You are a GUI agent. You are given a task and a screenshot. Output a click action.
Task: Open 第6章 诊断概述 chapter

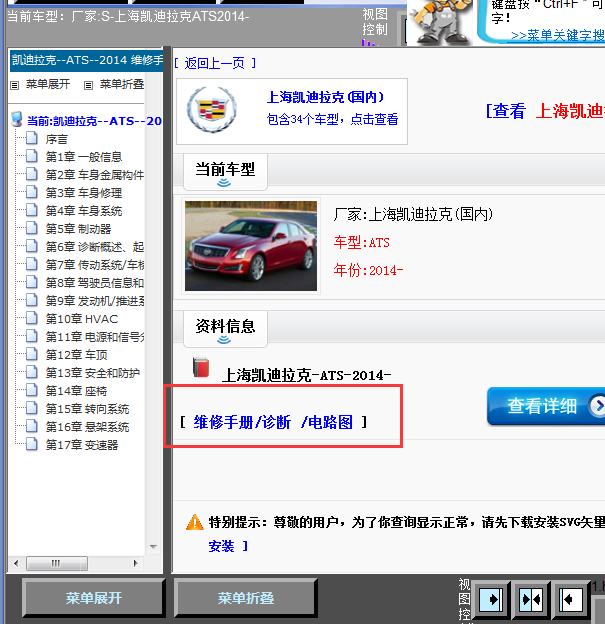[95, 247]
